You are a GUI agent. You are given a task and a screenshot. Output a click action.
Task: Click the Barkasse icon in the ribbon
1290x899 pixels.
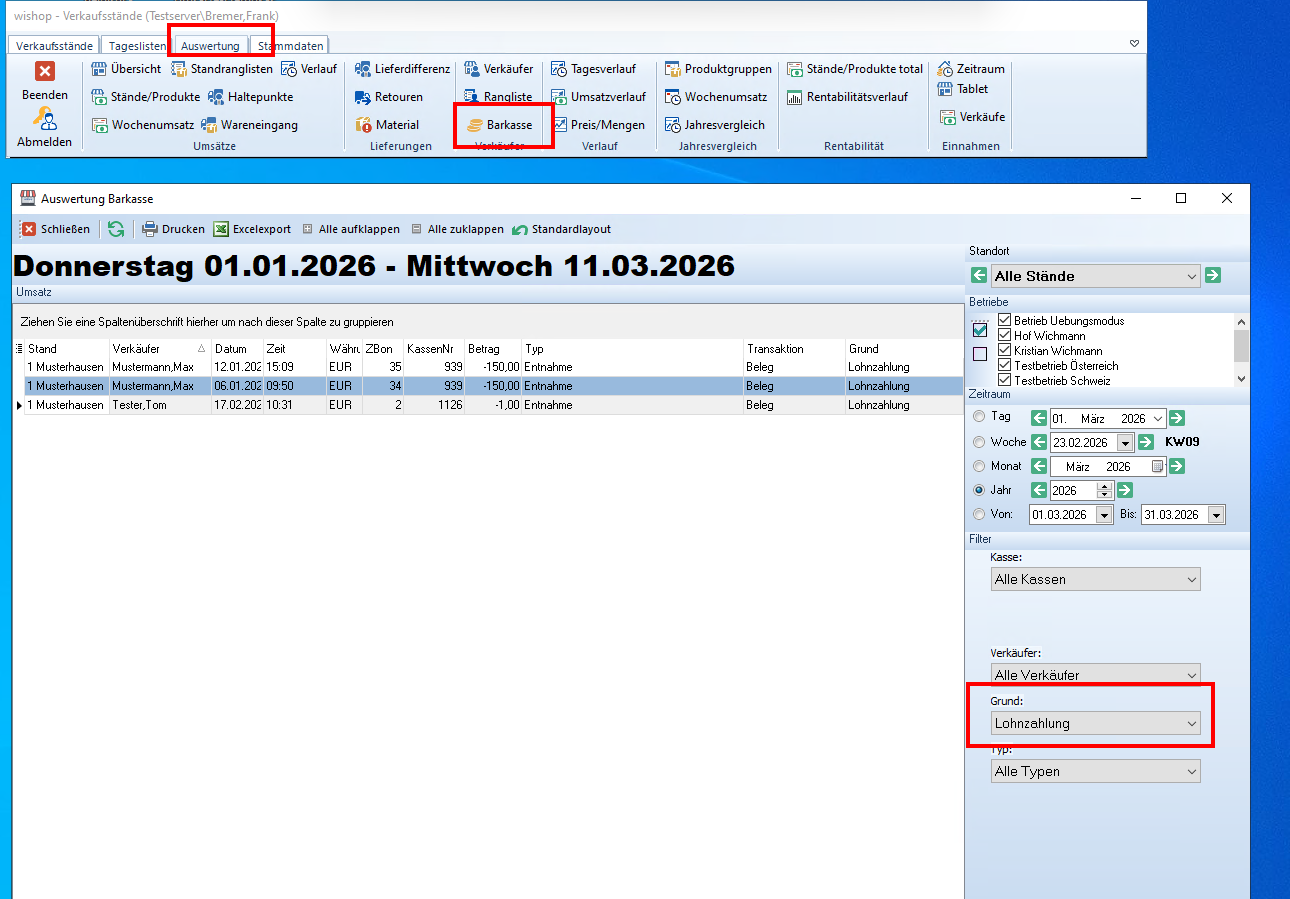coord(474,125)
